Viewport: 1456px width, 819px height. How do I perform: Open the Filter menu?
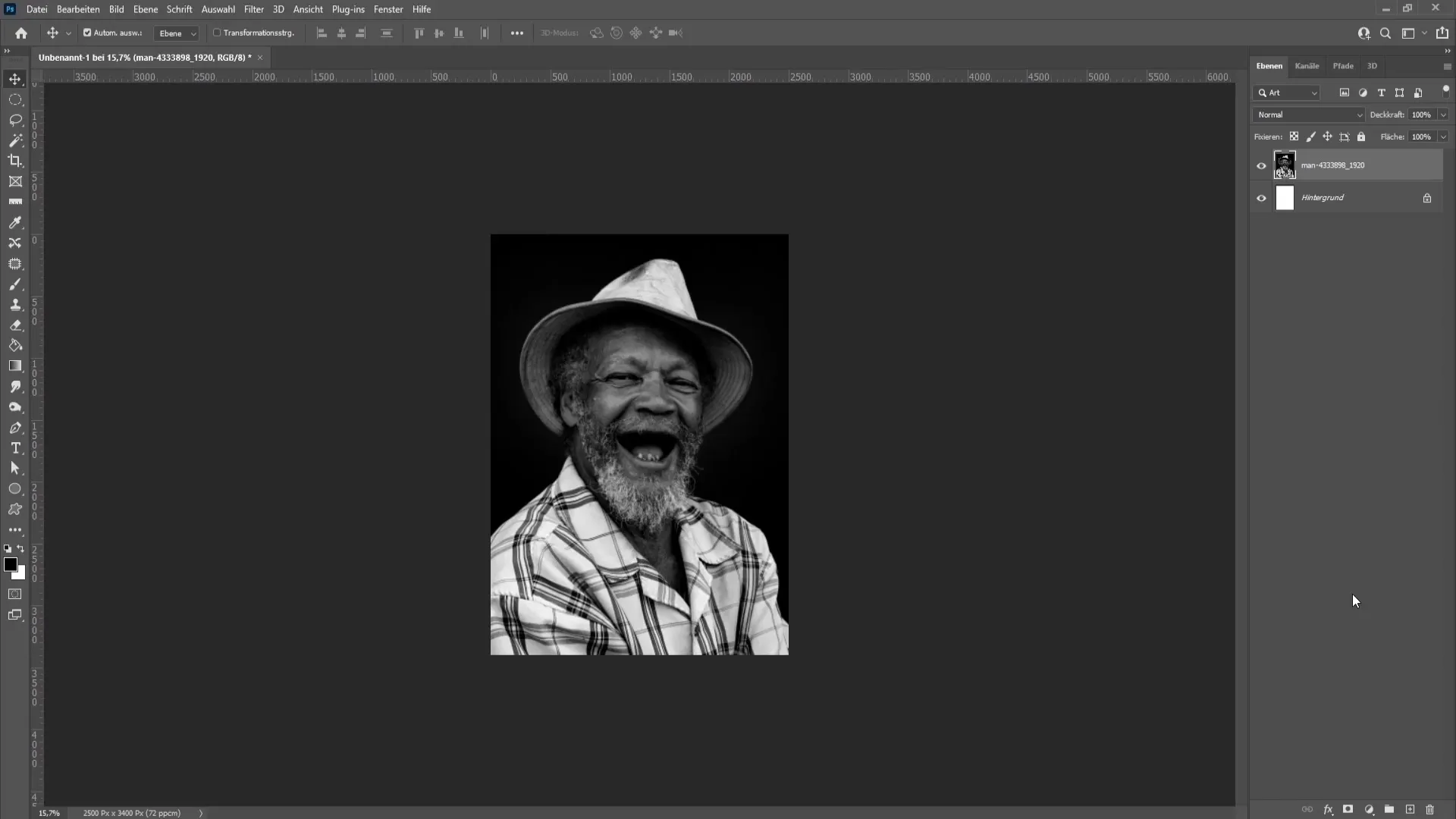click(253, 9)
